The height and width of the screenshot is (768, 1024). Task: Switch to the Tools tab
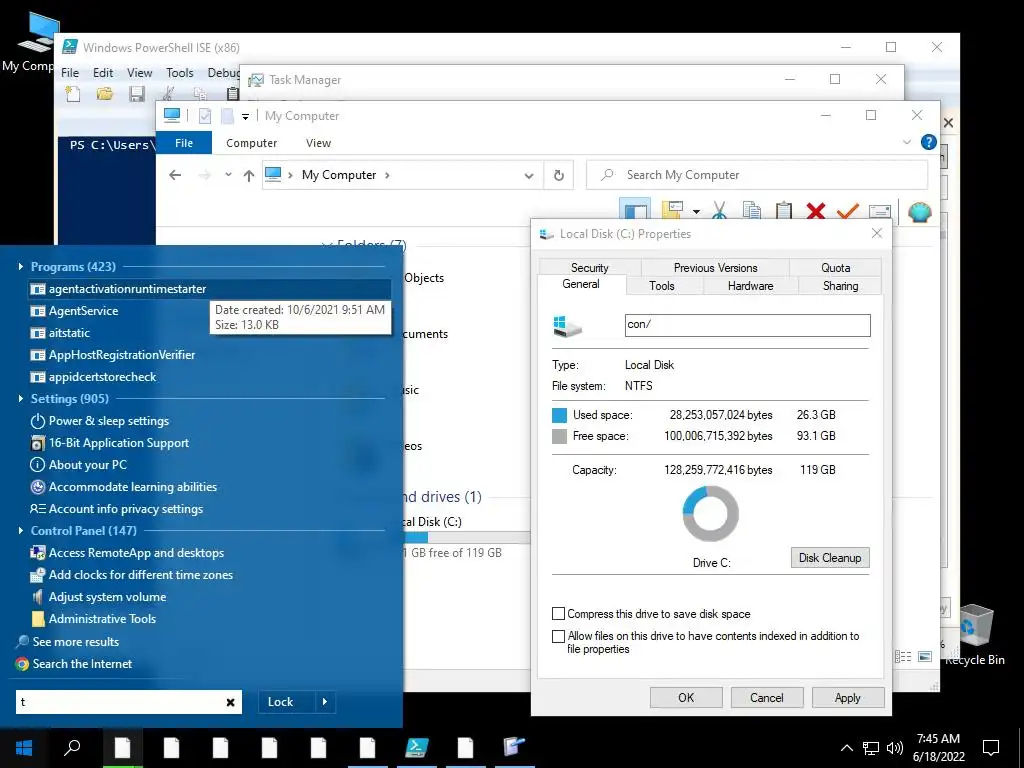pos(662,285)
